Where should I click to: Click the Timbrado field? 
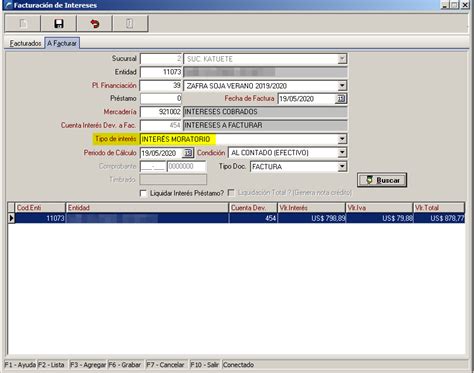tap(173, 180)
